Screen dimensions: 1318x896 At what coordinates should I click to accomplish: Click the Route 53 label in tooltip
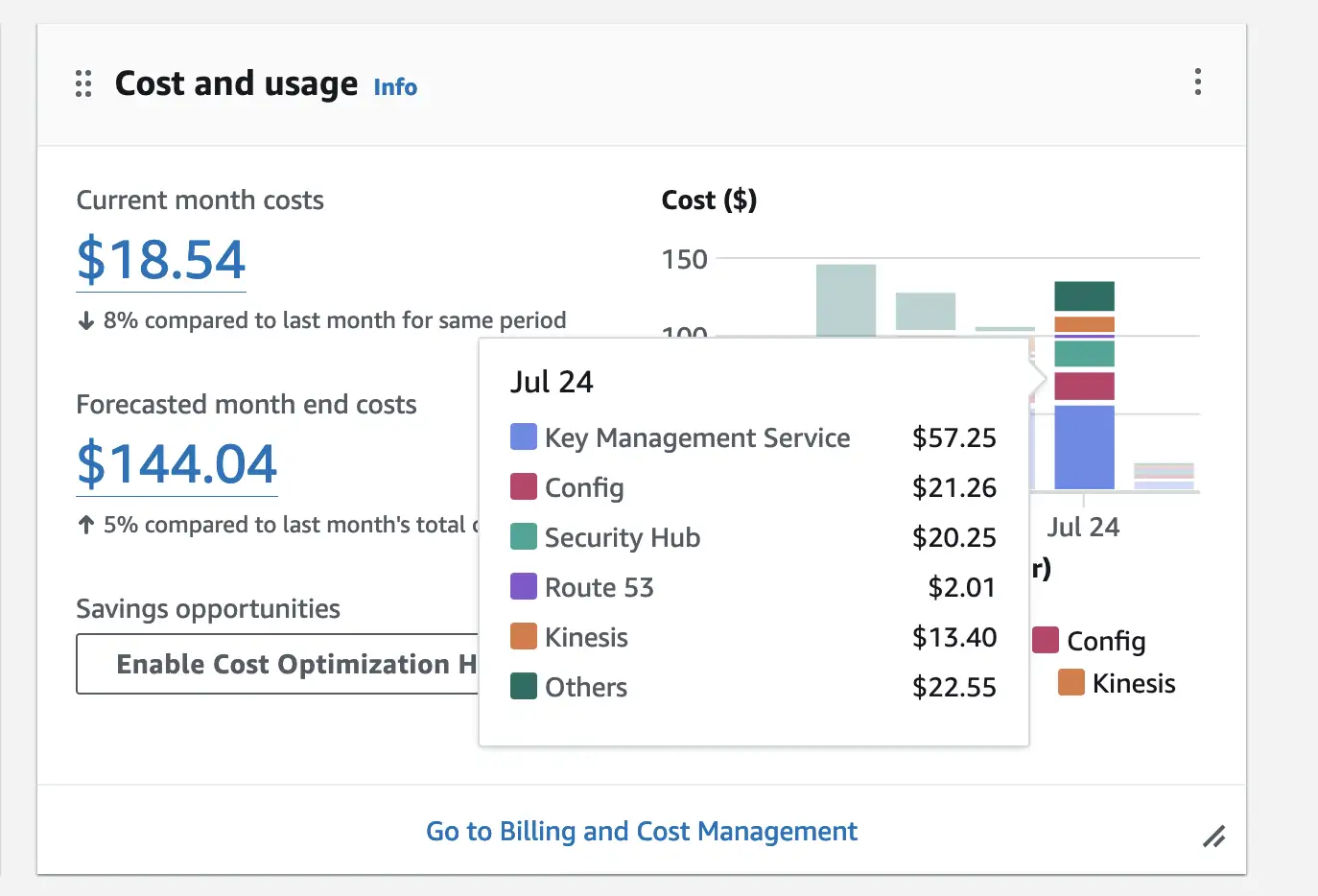[x=600, y=588]
